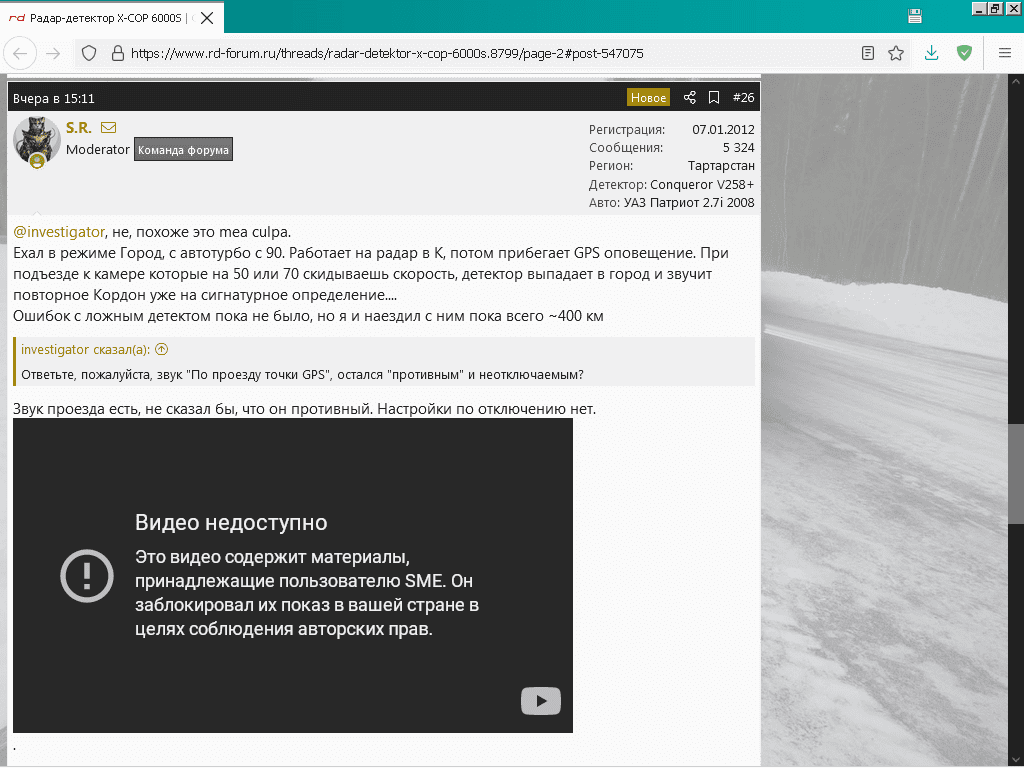Open the browser Downloads panel
The image size is (1024, 768).
[931, 53]
